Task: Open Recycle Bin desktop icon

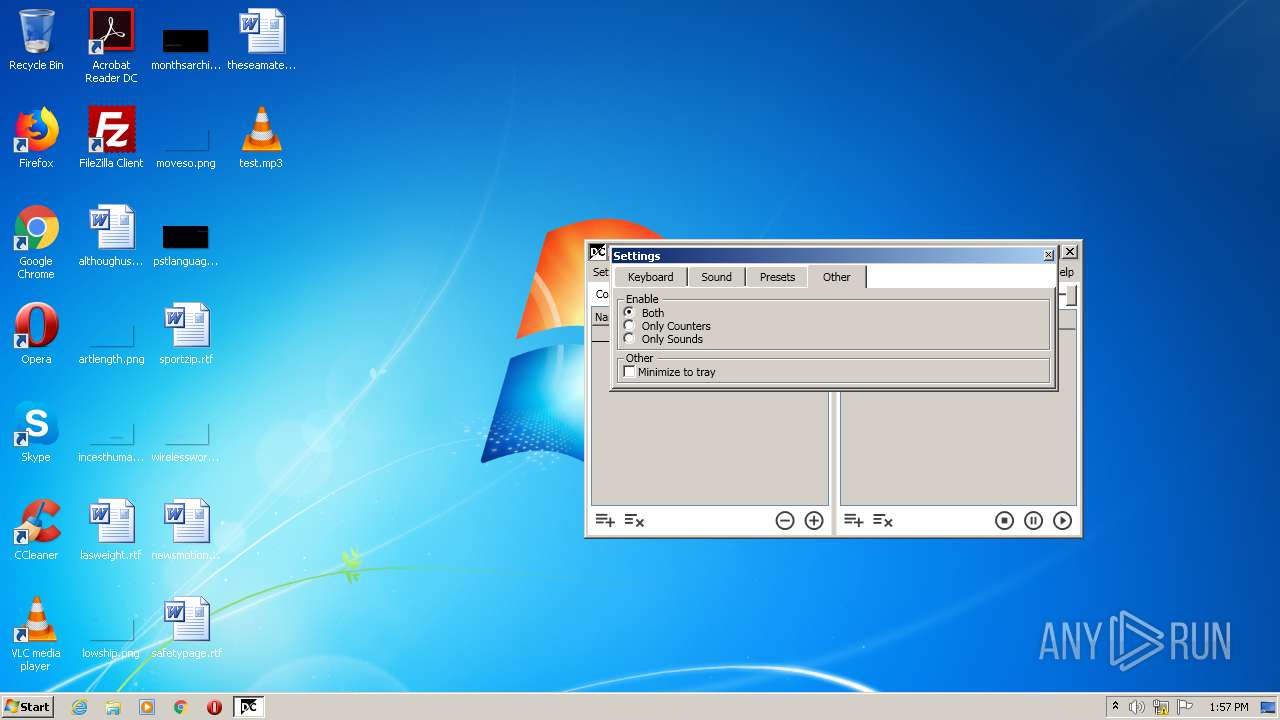Action: (x=36, y=40)
